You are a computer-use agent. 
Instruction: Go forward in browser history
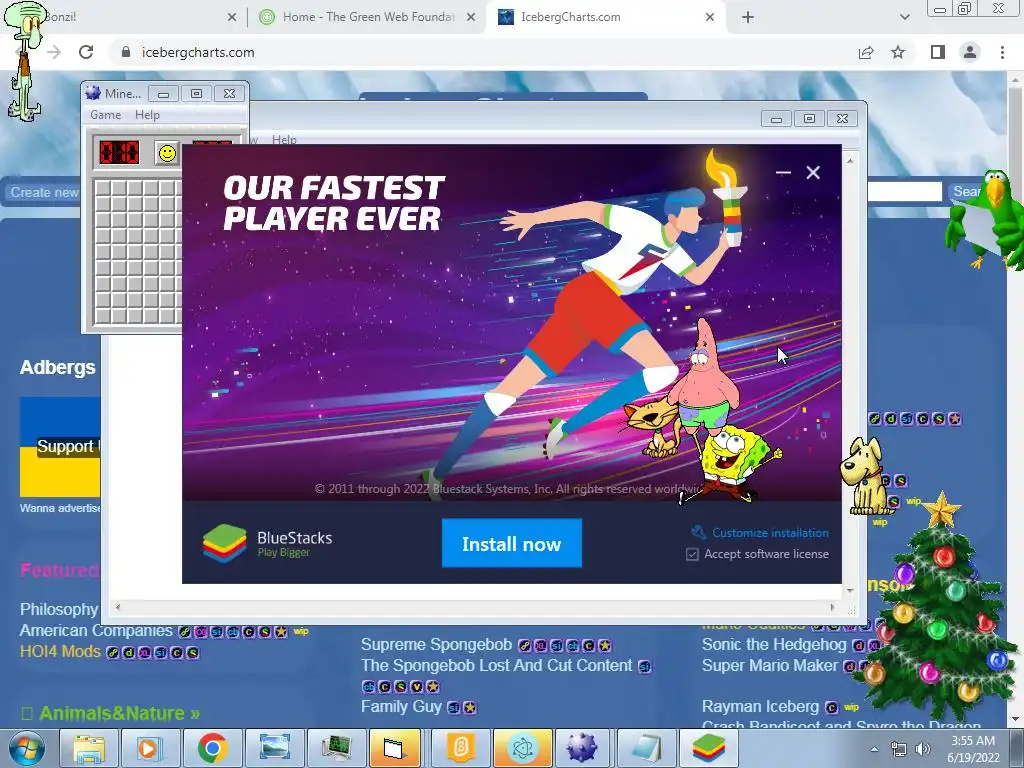(54, 52)
